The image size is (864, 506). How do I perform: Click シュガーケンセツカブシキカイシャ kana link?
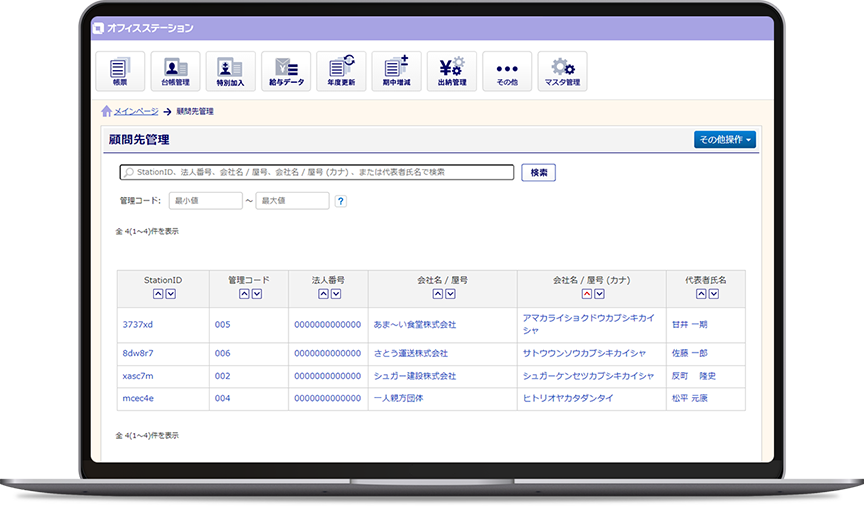588,376
